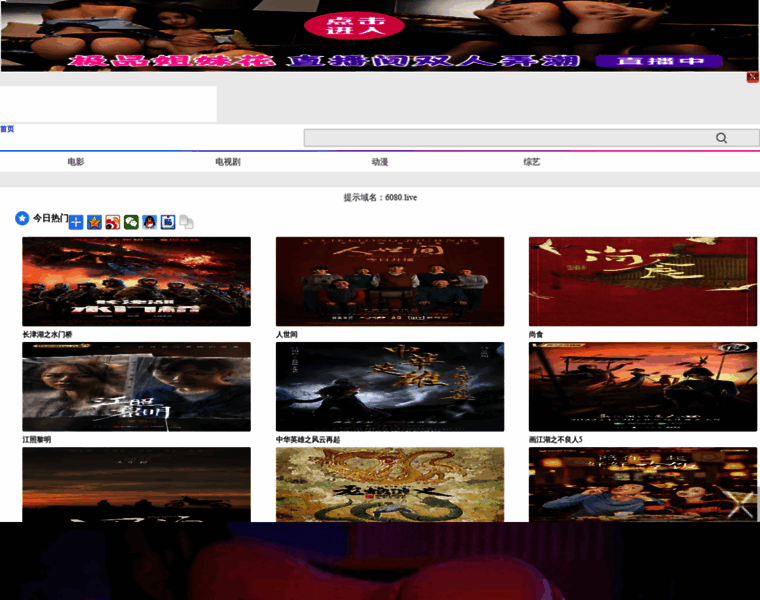Image resolution: width=760 pixels, height=600 pixels.
Task: Open the 长津湖之水门桥 poster
Action: pyautogui.click(x=137, y=282)
